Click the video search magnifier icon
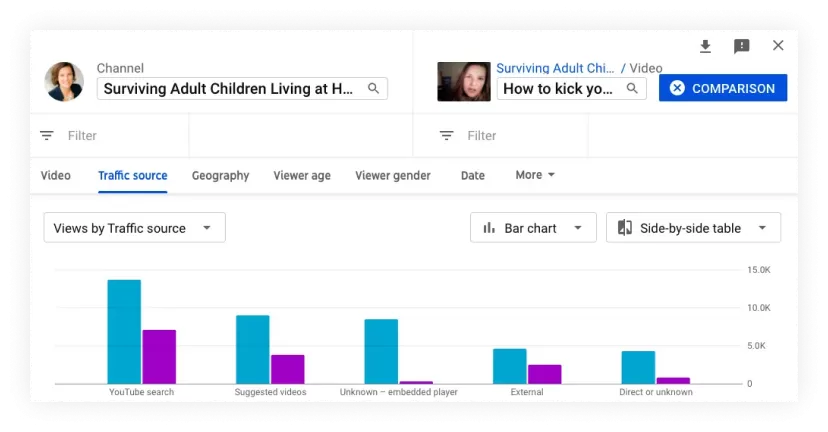This screenshot has width=828, height=432. 632,89
